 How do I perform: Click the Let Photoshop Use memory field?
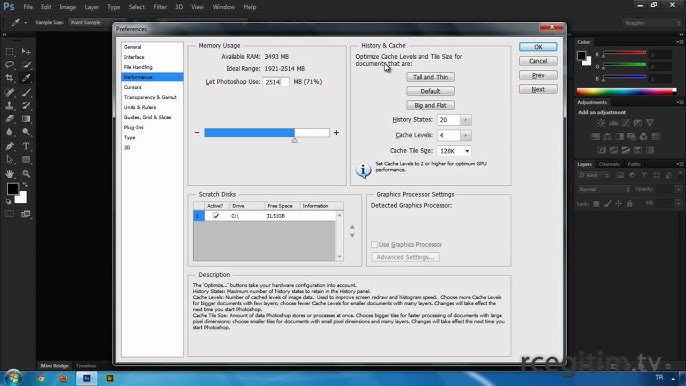(x=276, y=82)
